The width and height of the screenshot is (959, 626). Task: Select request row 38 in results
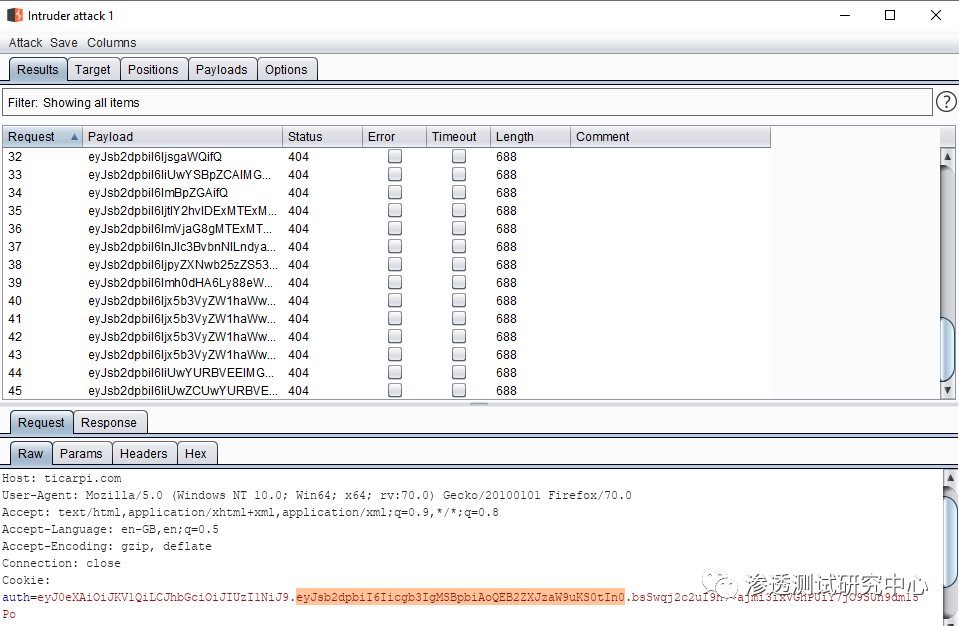point(180,264)
